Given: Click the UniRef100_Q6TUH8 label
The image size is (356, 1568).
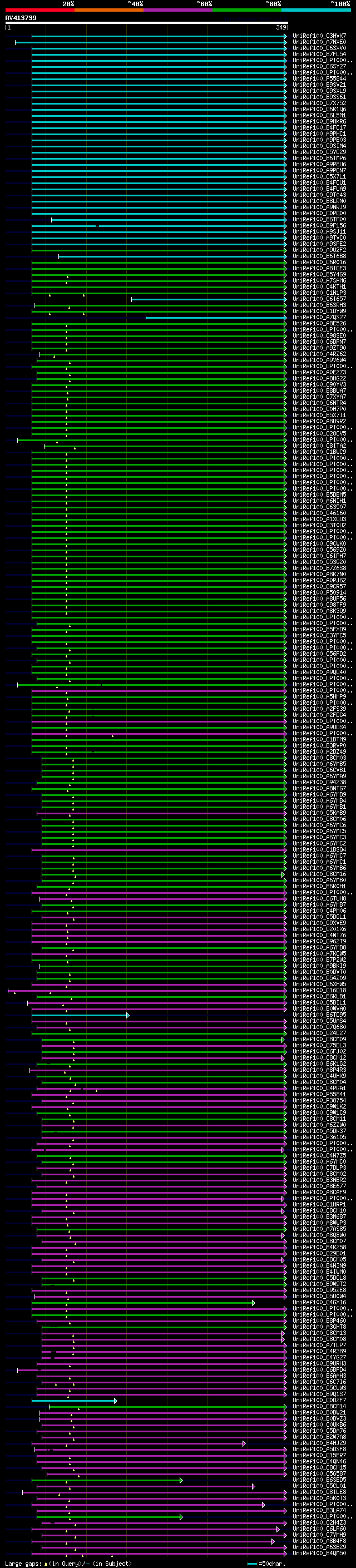Looking at the screenshot, I should point(319,898).
